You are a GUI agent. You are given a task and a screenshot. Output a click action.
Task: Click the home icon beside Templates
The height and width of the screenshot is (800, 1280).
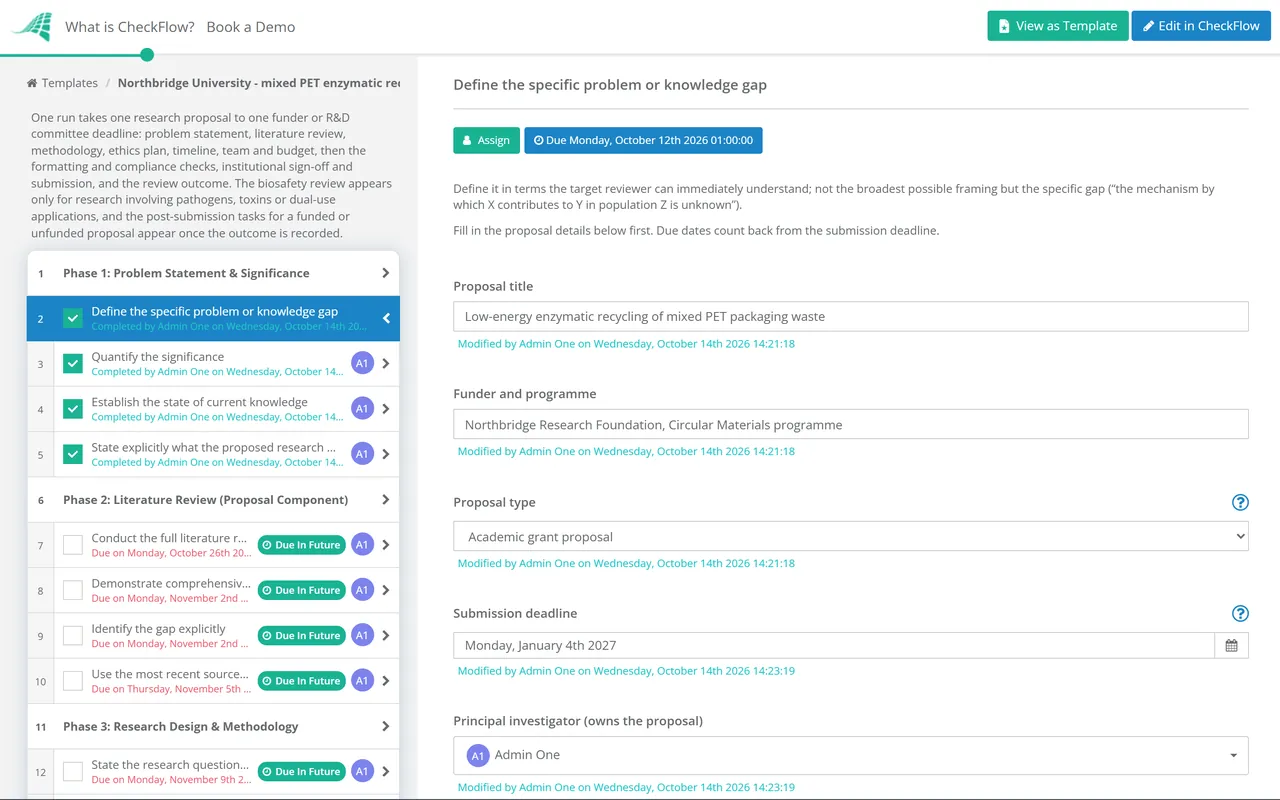(x=32, y=83)
